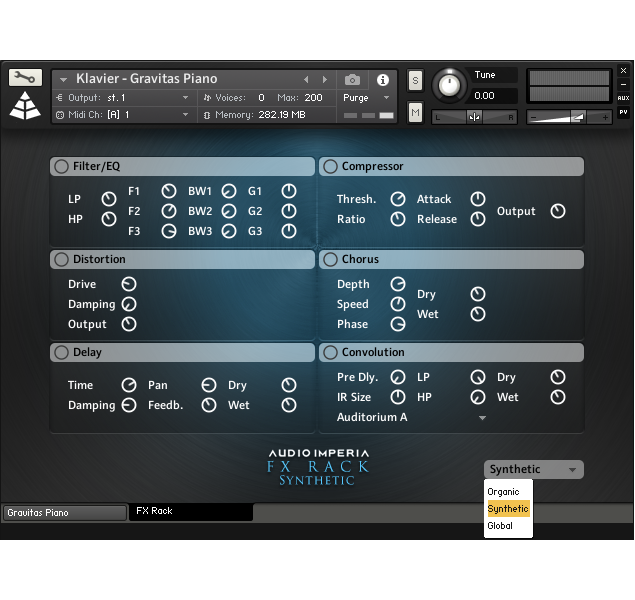Click the G3 gain knob
The height and width of the screenshot is (600, 635).
[289, 231]
